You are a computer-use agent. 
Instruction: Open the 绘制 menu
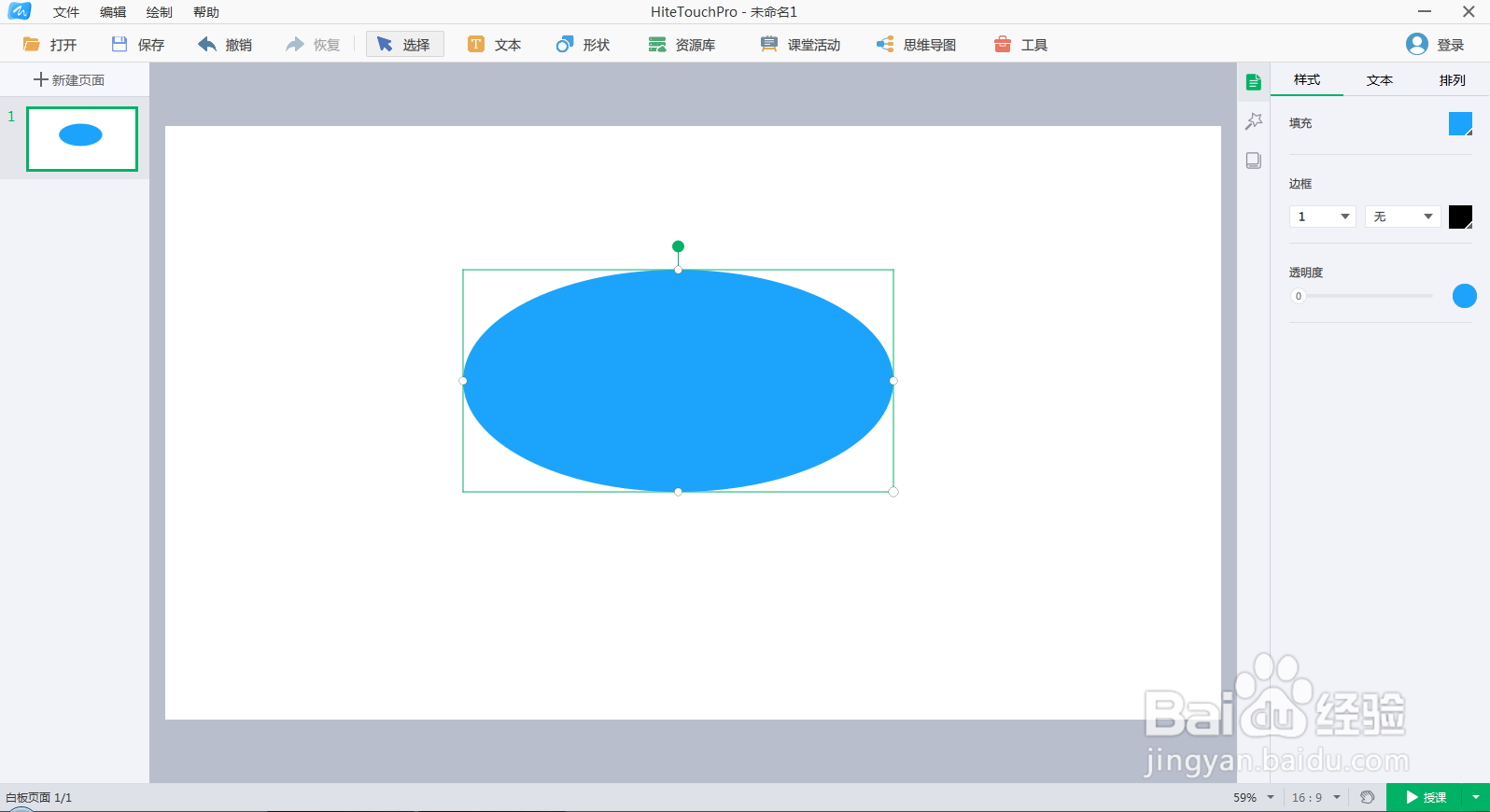(160, 12)
